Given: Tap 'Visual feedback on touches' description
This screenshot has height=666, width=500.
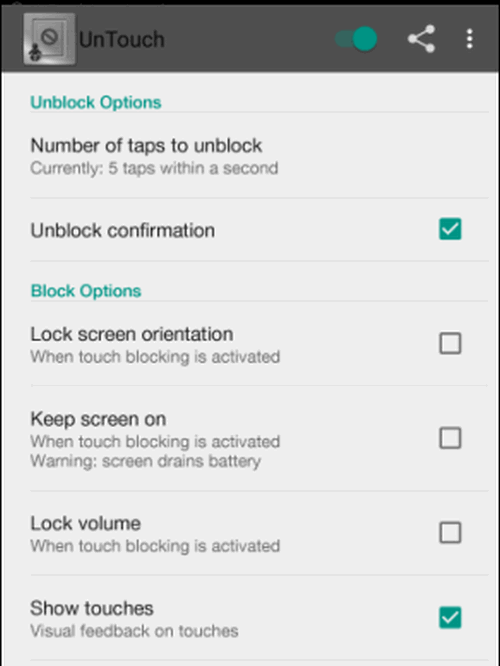Looking at the screenshot, I should point(134,631).
